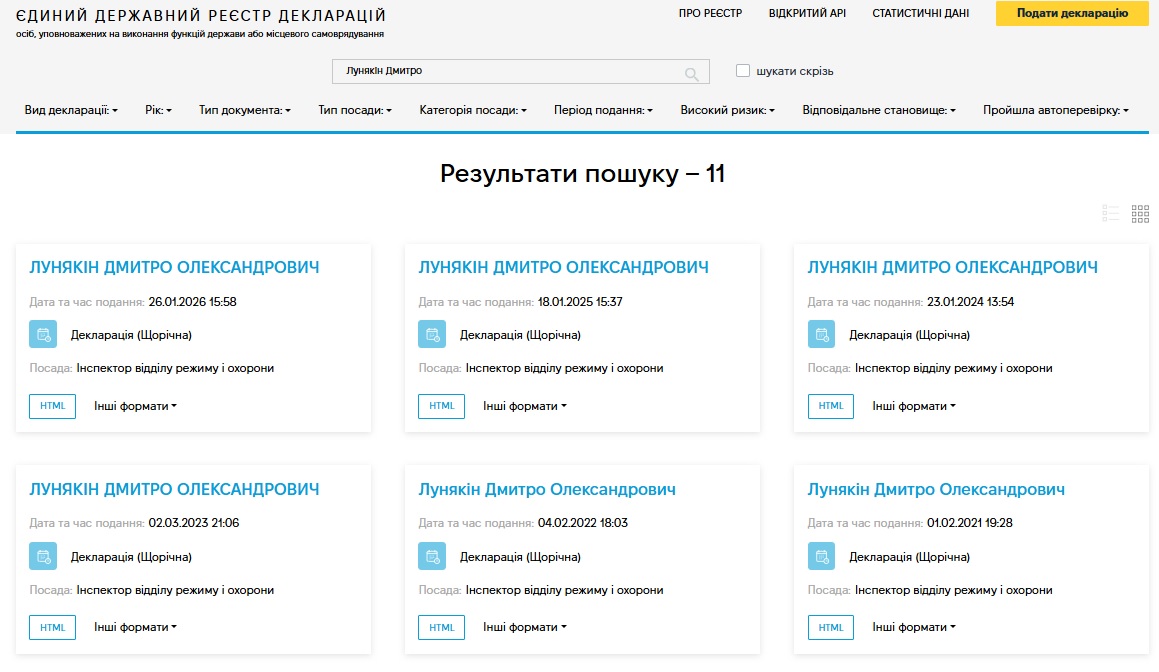Click calendar icon in 02.03.2023 declaration card

tap(43, 556)
